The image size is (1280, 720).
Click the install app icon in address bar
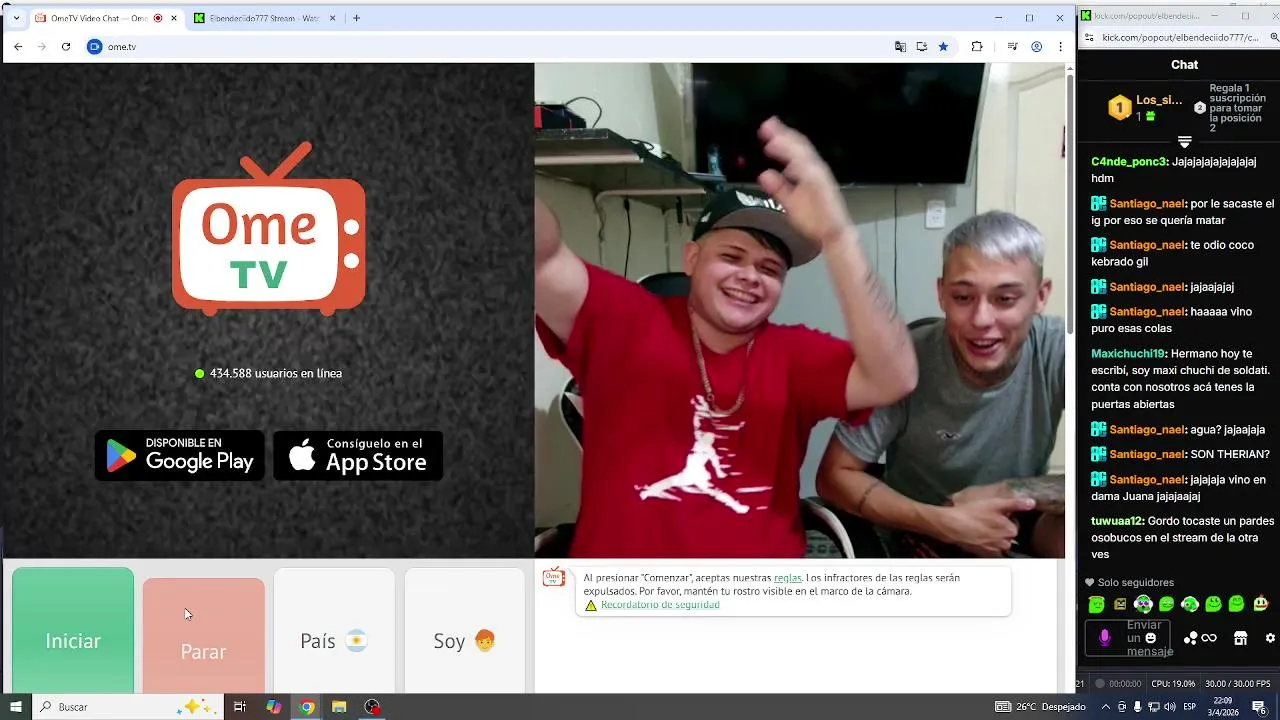(x=921, y=47)
